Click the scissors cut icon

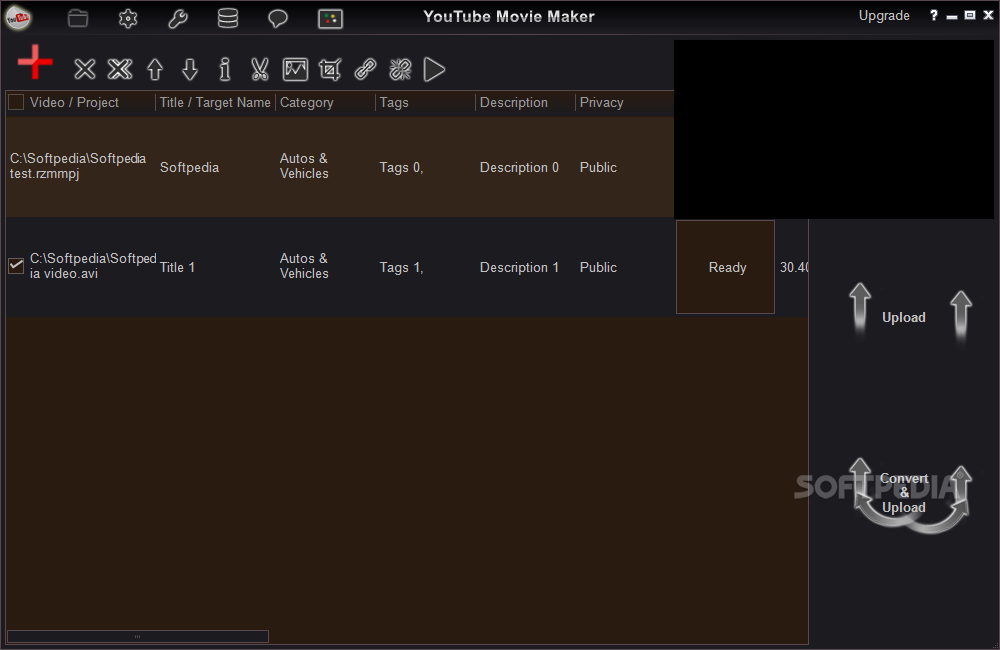pyautogui.click(x=260, y=69)
